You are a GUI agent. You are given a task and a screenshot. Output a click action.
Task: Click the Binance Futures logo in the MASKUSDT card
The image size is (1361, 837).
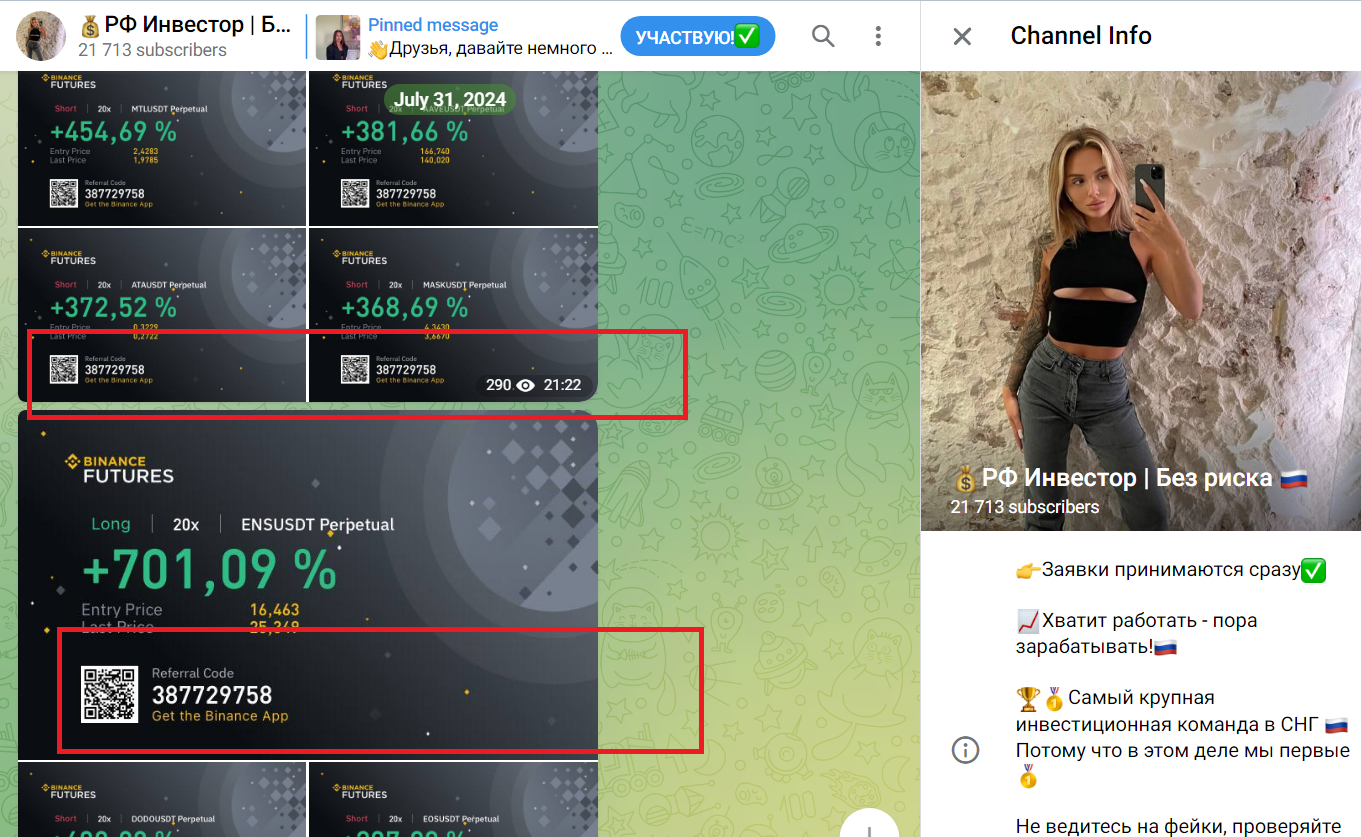tap(360, 257)
